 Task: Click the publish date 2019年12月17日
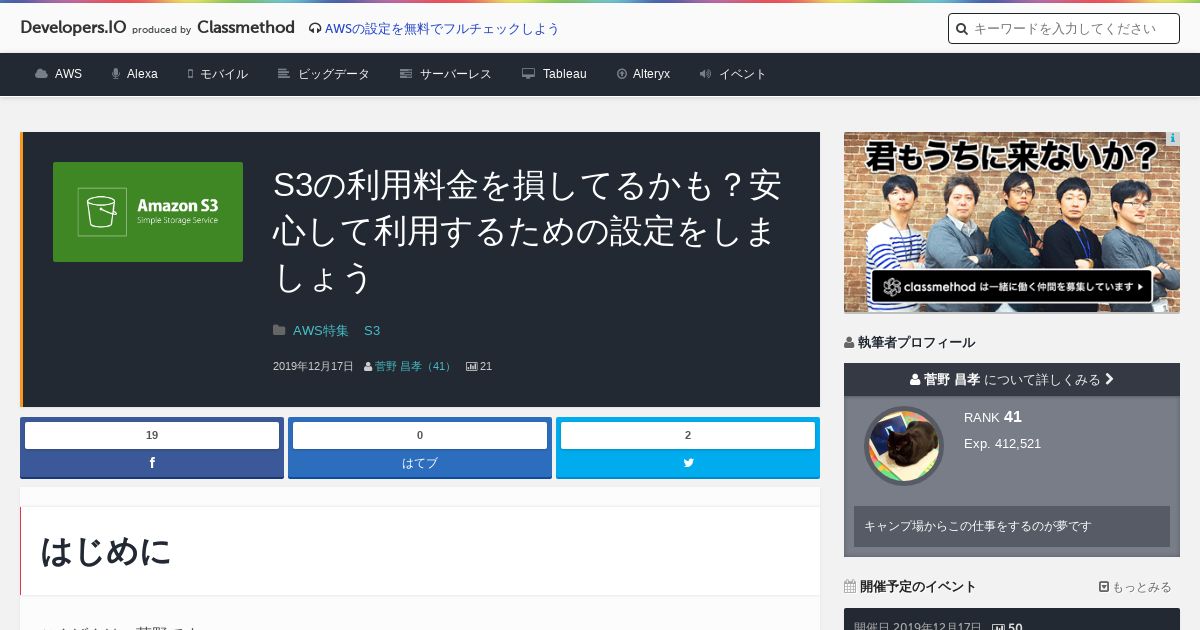[313, 367]
